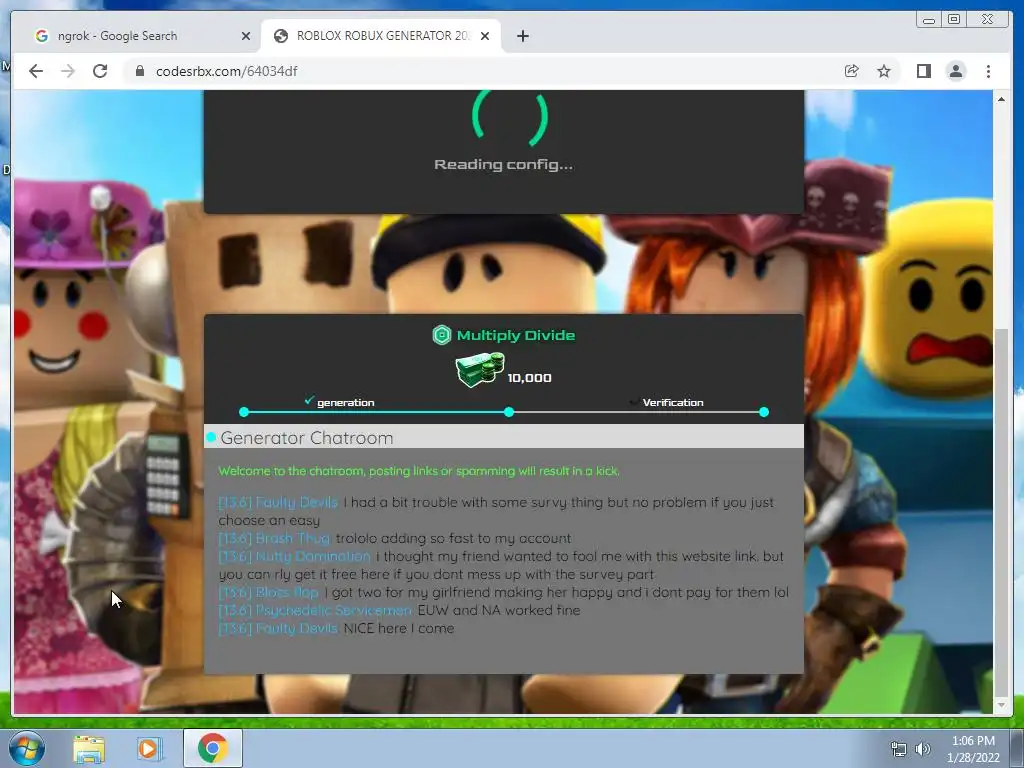Click the green cash stack icon
This screenshot has height=768, width=1024.
480,370
